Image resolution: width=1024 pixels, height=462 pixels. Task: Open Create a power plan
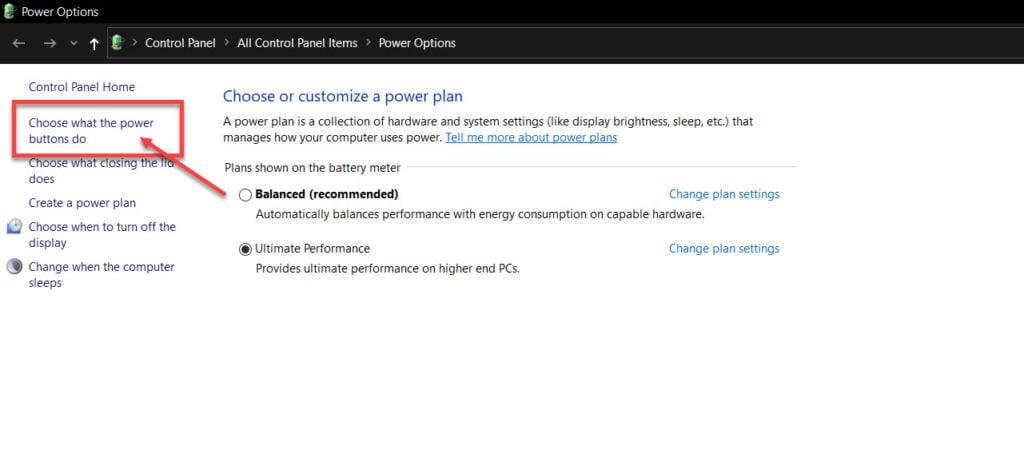(x=82, y=203)
